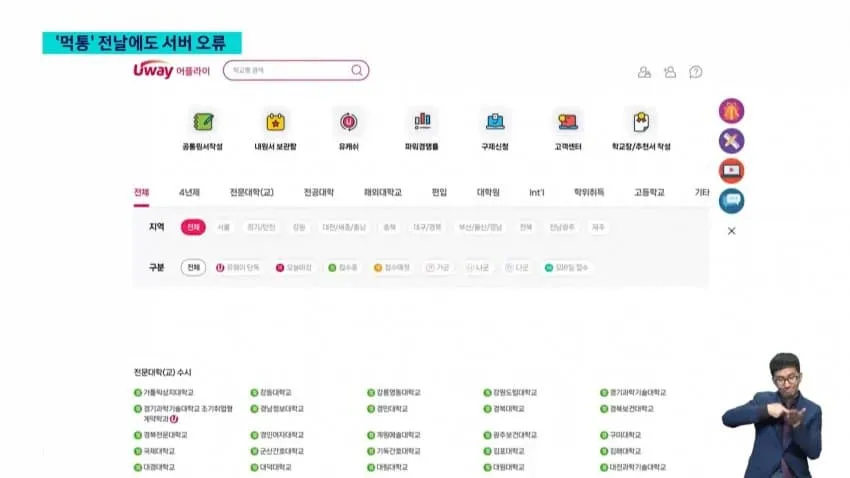This screenshot has width=850, height=478.
Task: Click the Uway 어플라이 logo
Action: pos(171,70)
